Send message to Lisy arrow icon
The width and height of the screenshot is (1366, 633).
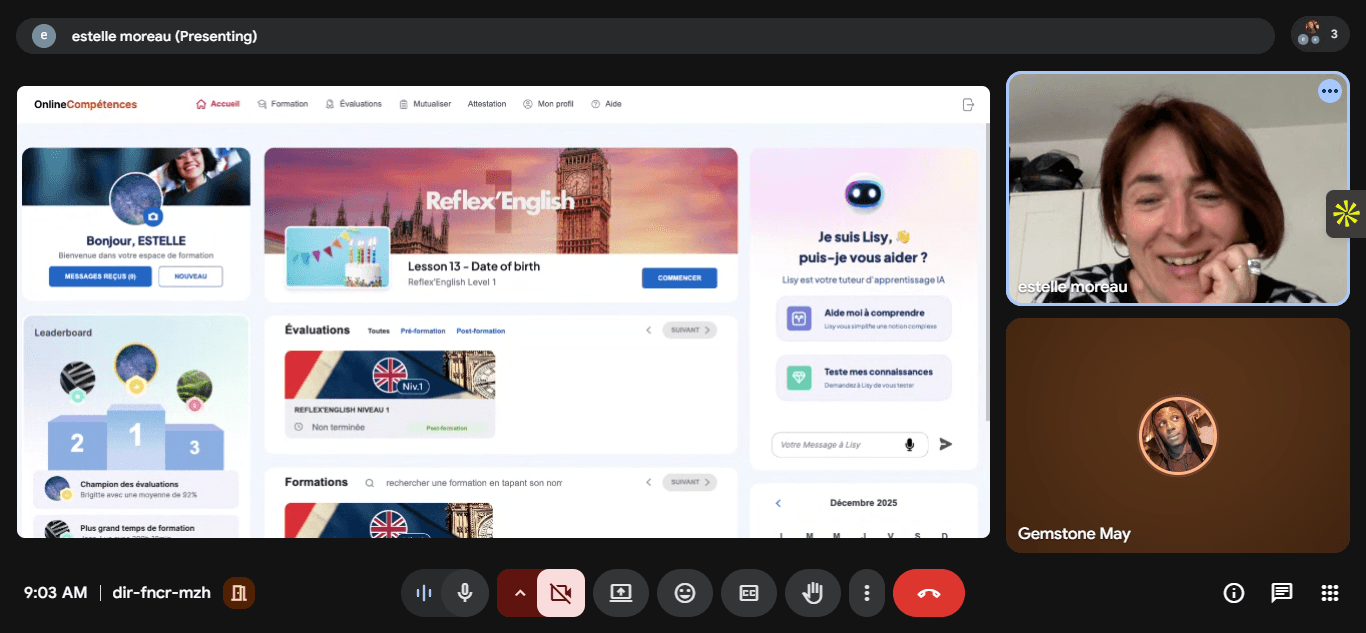946,444
